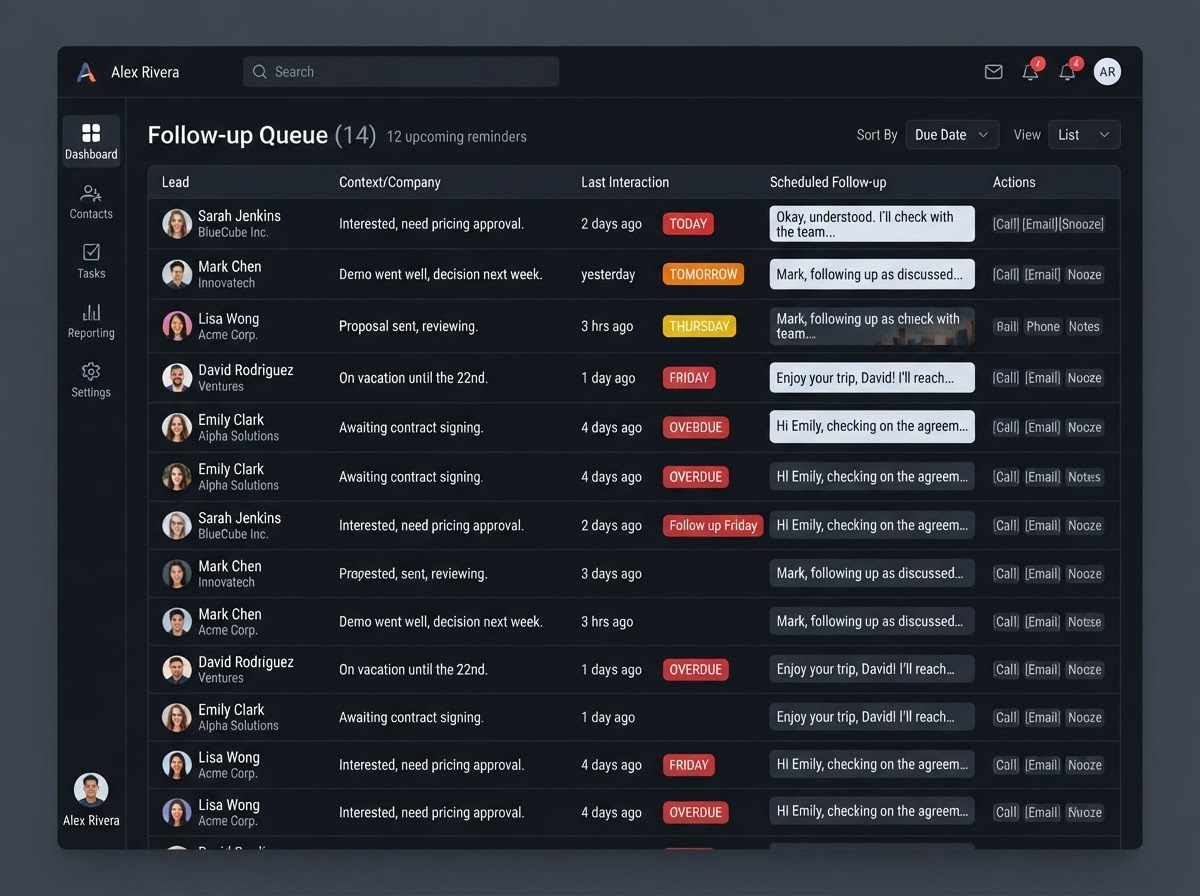Click [Call] in the Follow up Friday row

[x=1006, y=525]
